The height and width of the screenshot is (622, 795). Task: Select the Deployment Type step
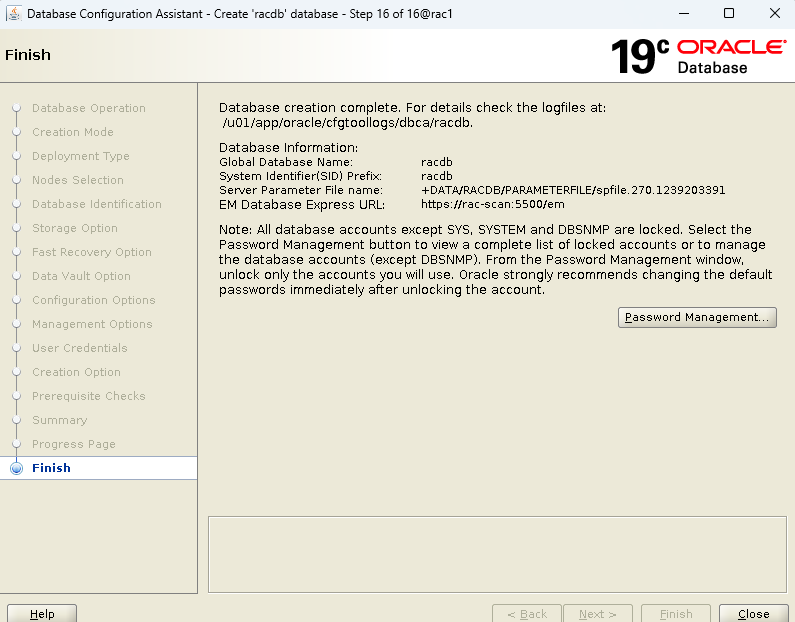pyautogui.click(x=81, y=156)
